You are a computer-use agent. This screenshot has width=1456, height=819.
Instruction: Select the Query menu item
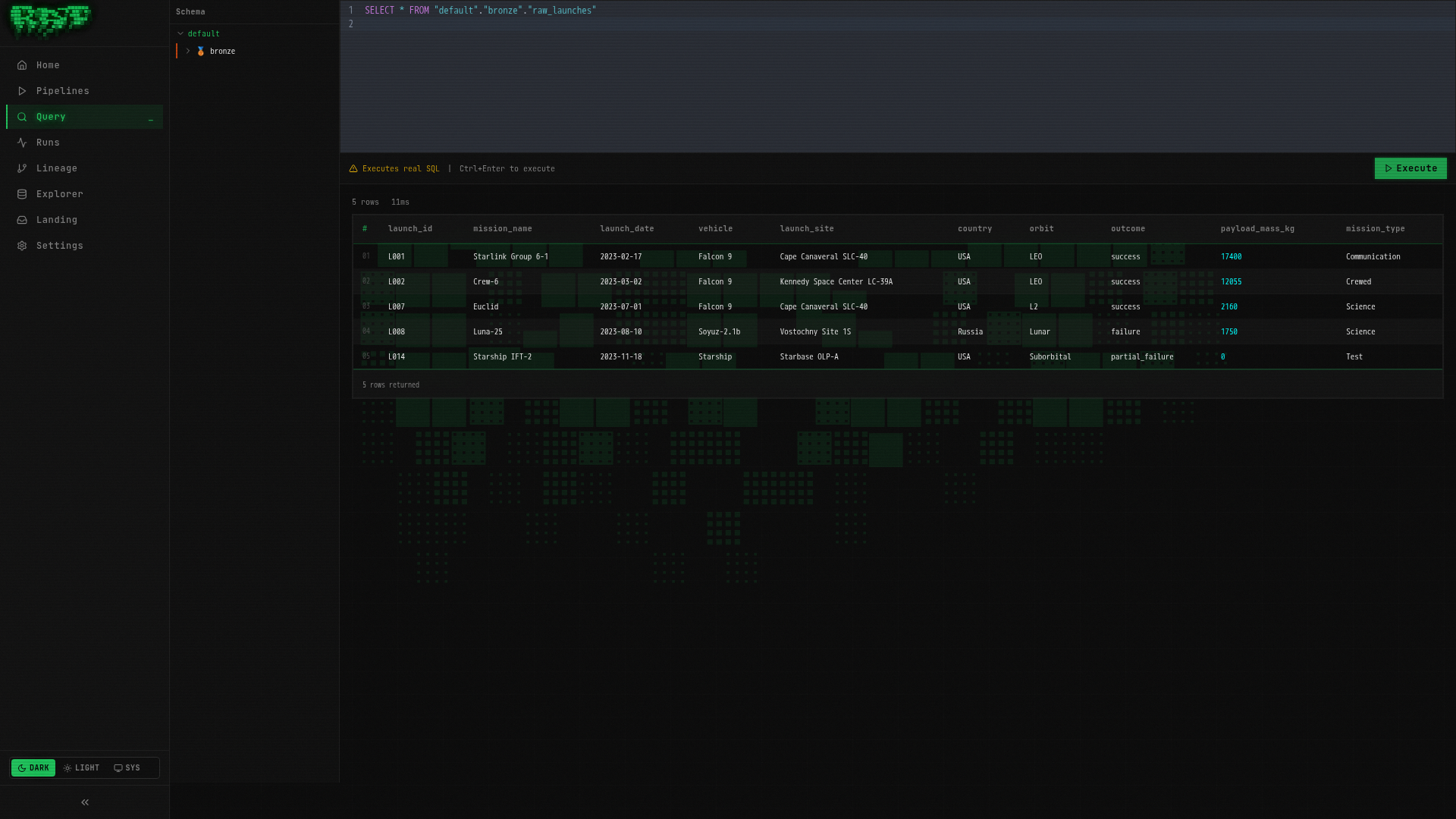(x=51, y=117)
